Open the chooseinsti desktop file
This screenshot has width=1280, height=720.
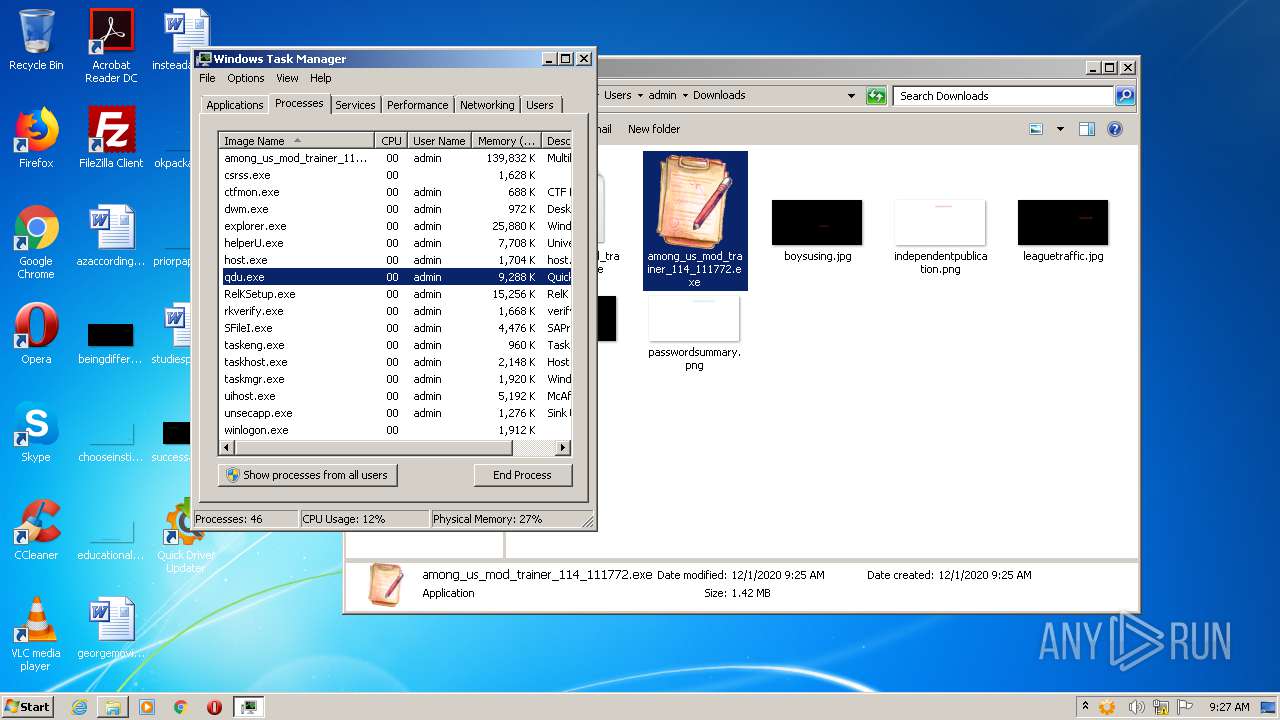pos(111,438)
